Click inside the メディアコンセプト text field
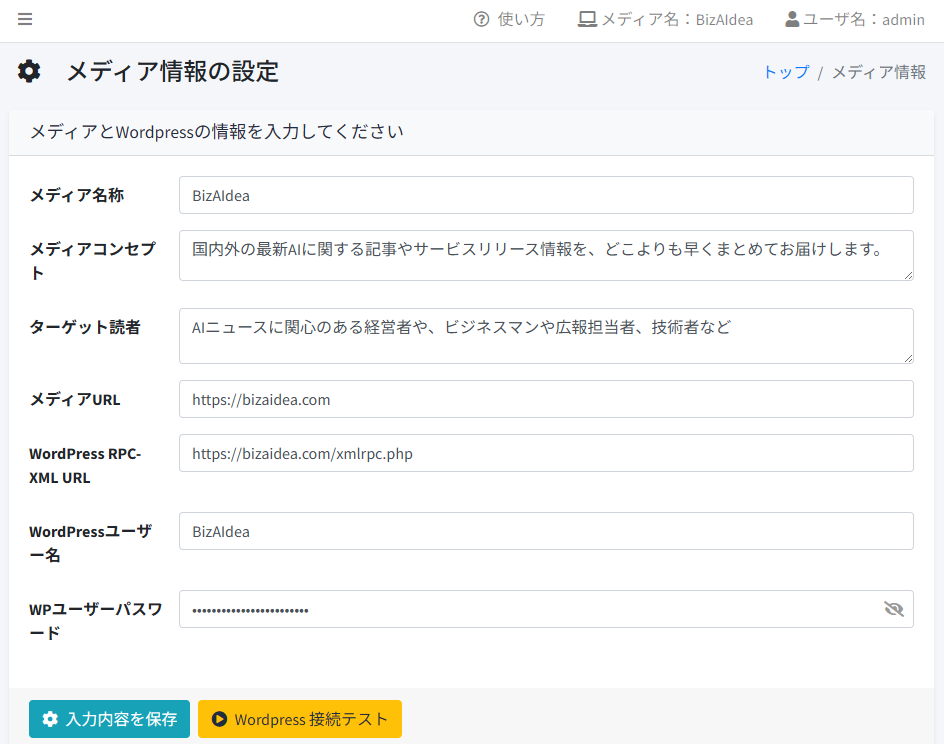 pos(545,255)
